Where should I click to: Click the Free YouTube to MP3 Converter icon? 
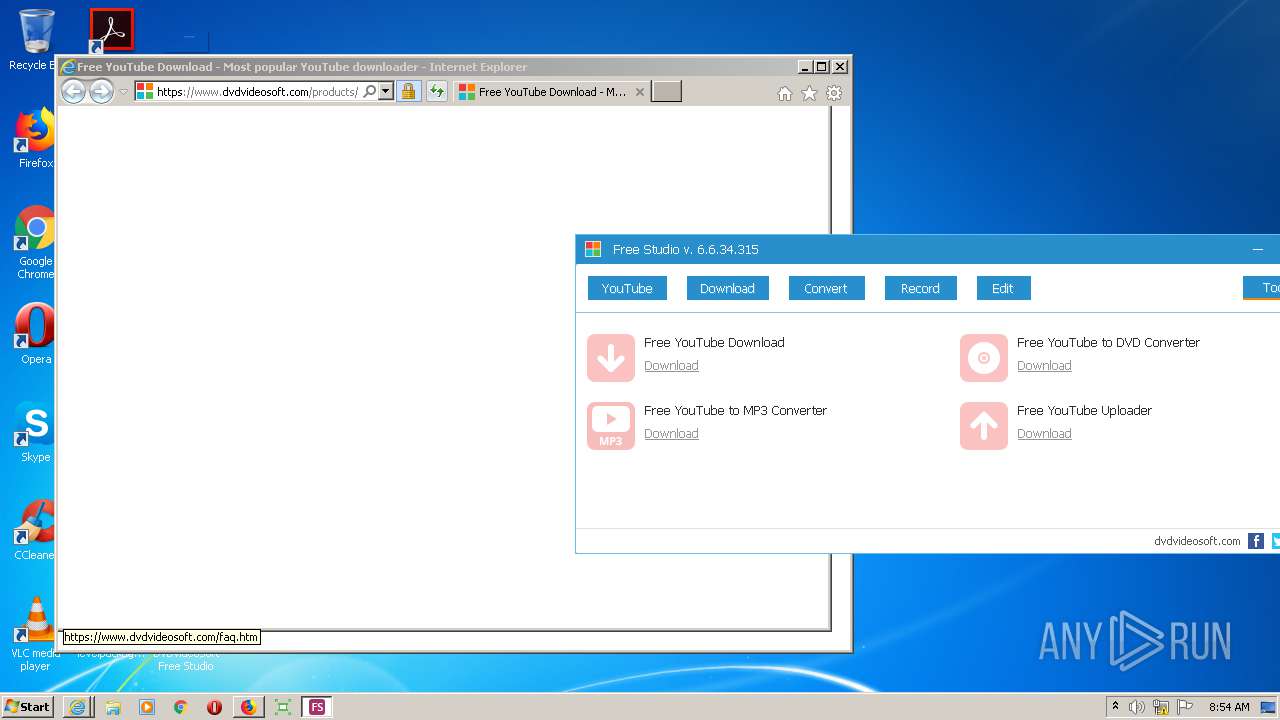click(x=611, y=425)
